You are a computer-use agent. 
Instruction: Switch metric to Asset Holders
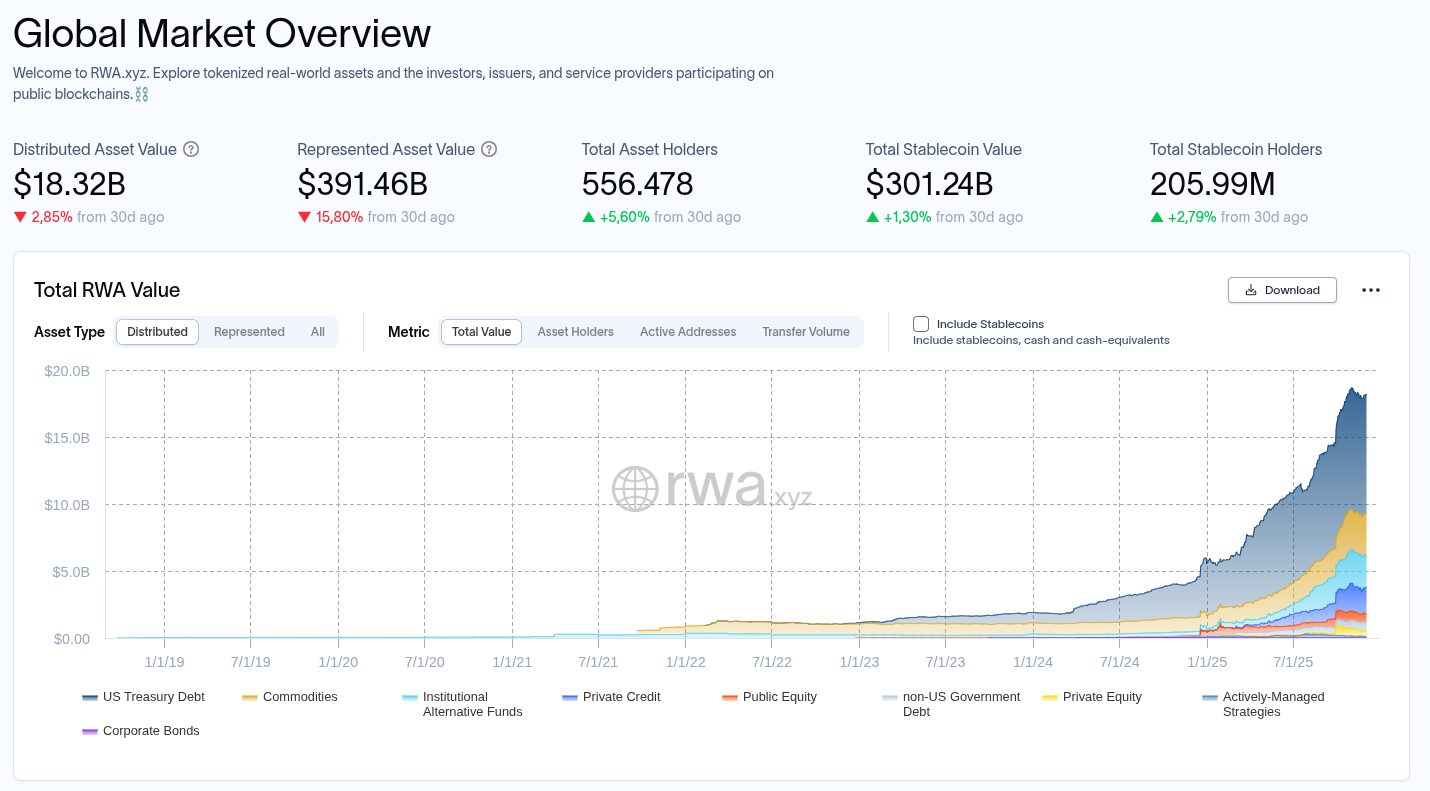coord(576,332)
